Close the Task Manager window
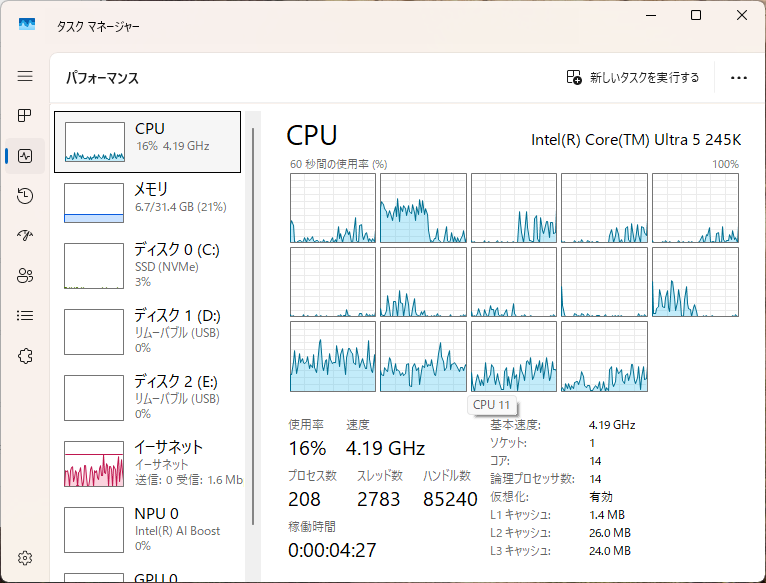 pos(742,16)
